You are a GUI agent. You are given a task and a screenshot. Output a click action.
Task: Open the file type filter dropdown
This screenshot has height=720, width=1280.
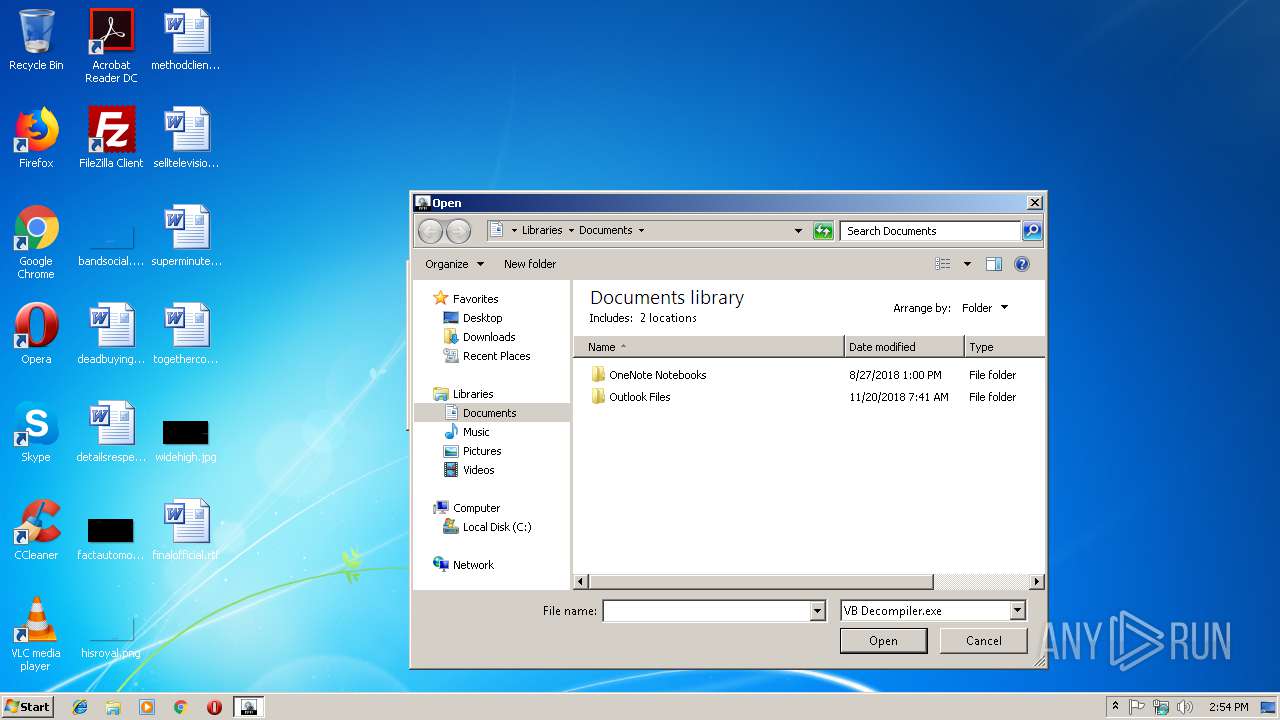[x=1017, y=611]
